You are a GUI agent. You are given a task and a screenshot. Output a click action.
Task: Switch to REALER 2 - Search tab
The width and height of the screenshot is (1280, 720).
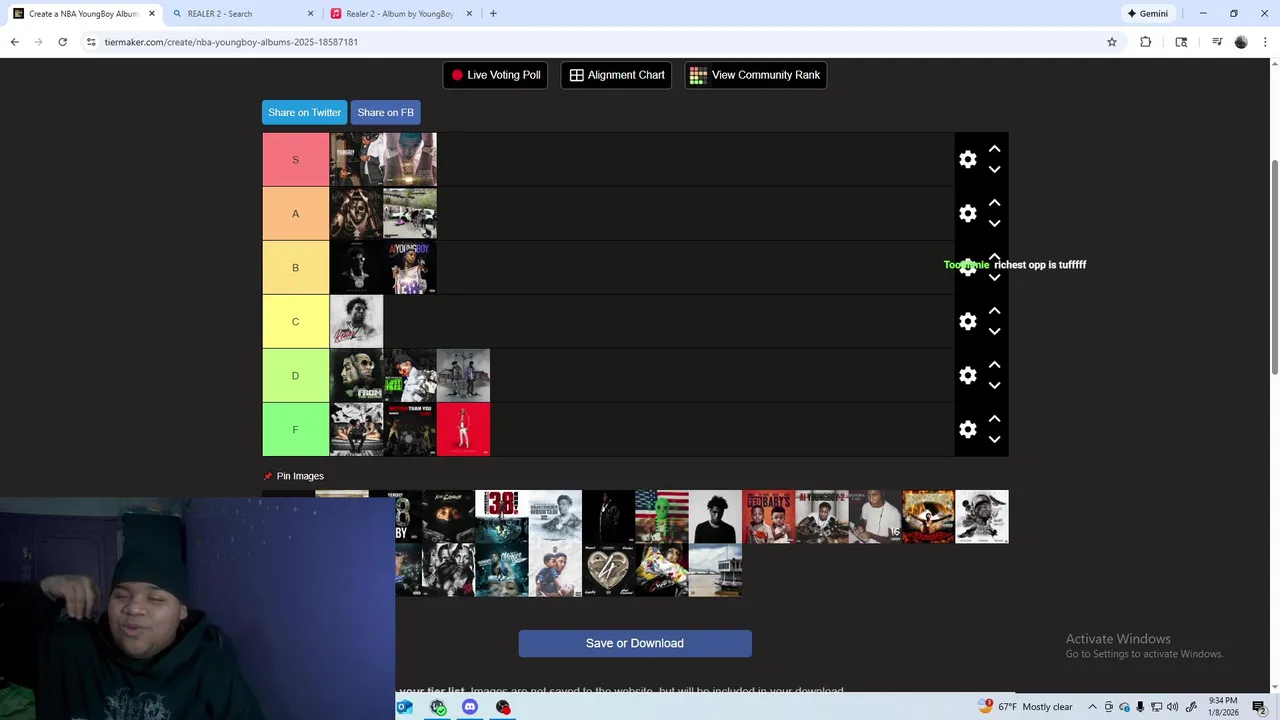243,14
